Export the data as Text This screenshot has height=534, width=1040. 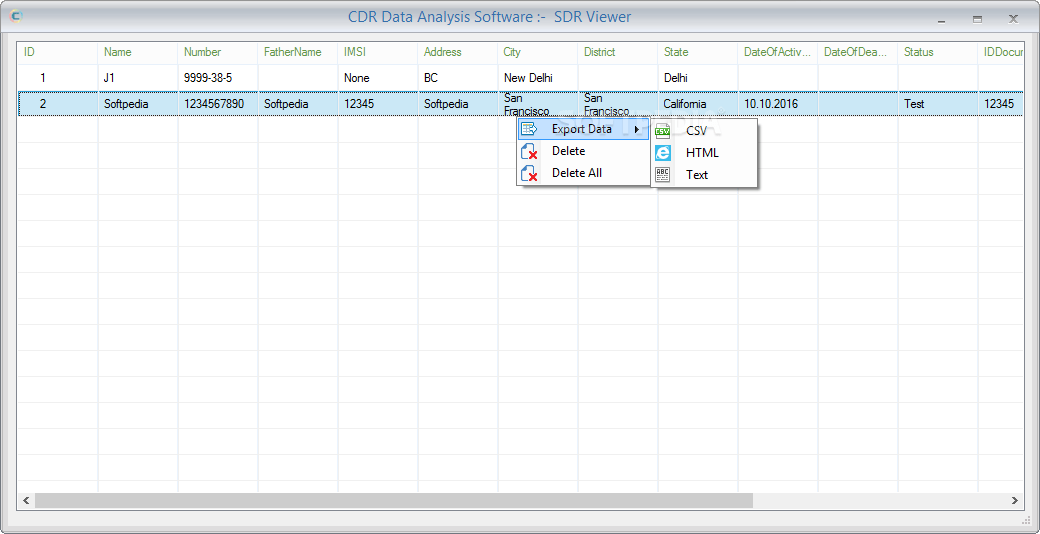(704, 175)
